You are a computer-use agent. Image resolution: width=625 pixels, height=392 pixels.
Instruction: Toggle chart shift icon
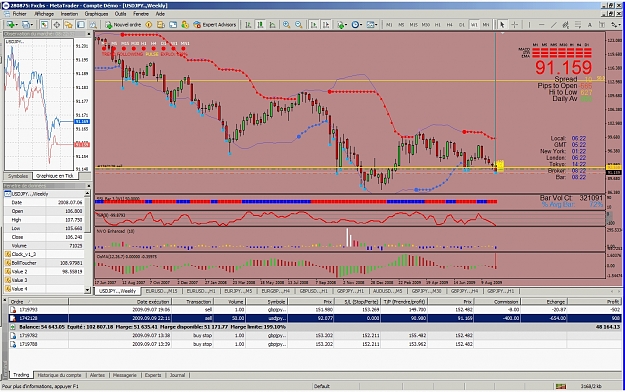(326, 25)
